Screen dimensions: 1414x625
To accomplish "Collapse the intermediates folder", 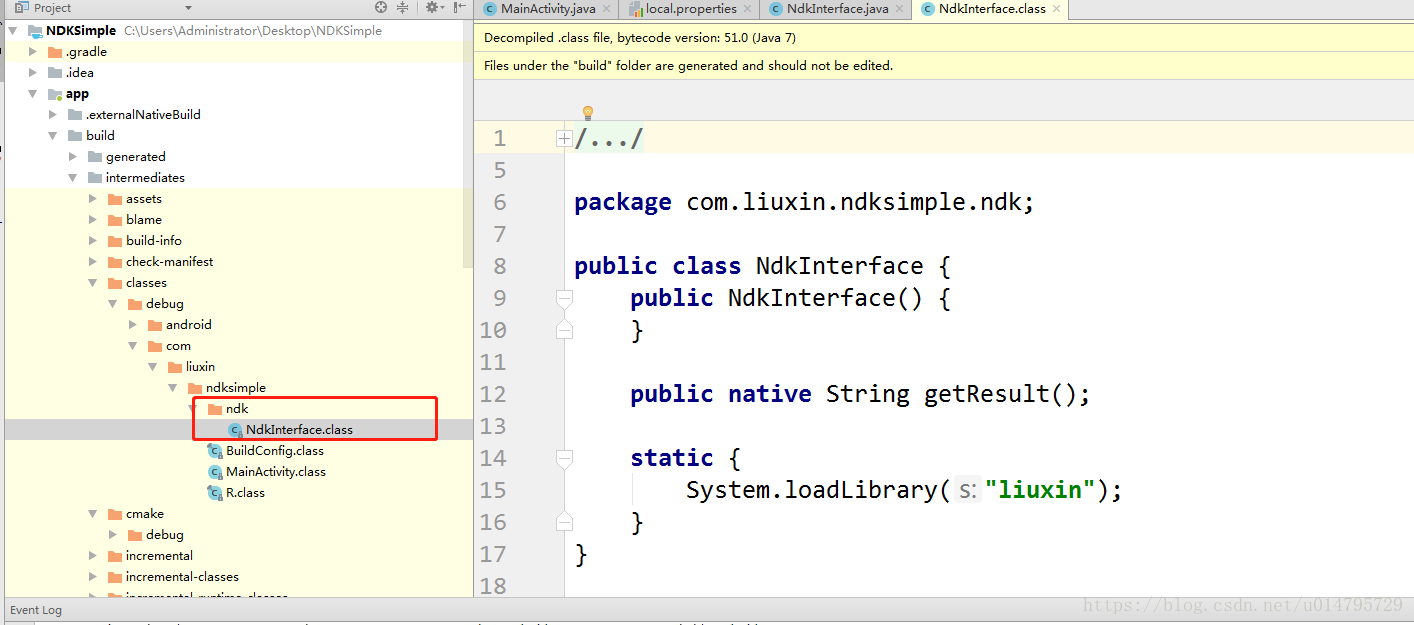I will 73,178.
